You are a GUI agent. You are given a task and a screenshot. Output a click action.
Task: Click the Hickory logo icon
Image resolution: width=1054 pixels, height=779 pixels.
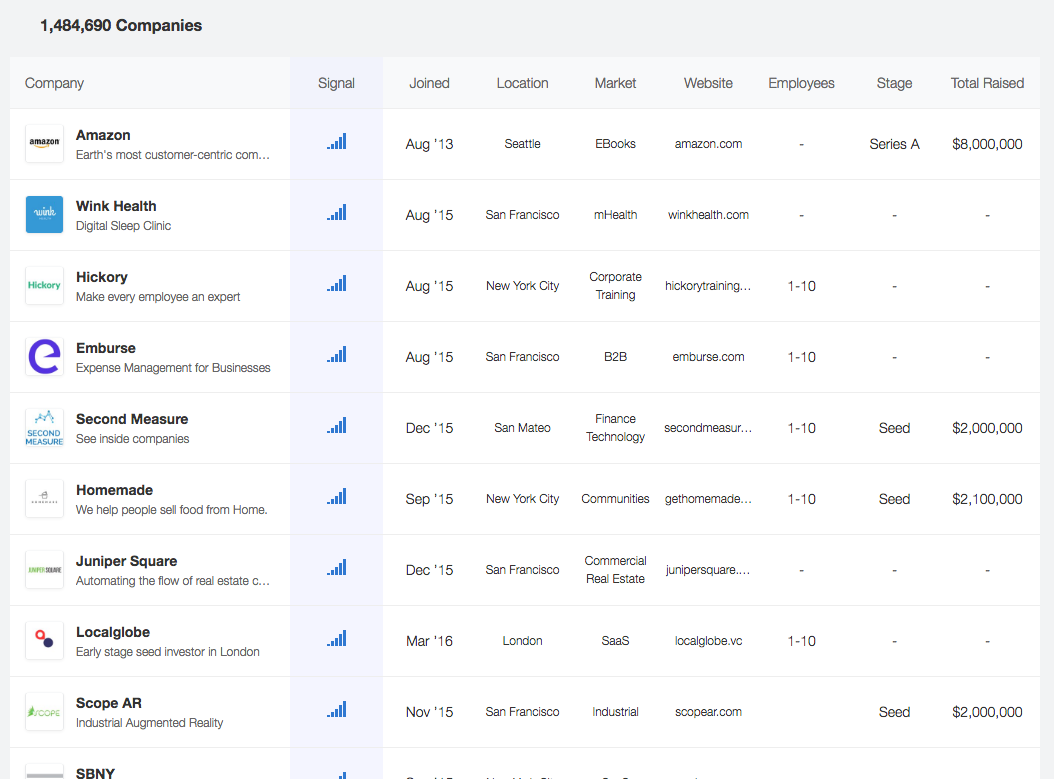click(x=44, y=286)
